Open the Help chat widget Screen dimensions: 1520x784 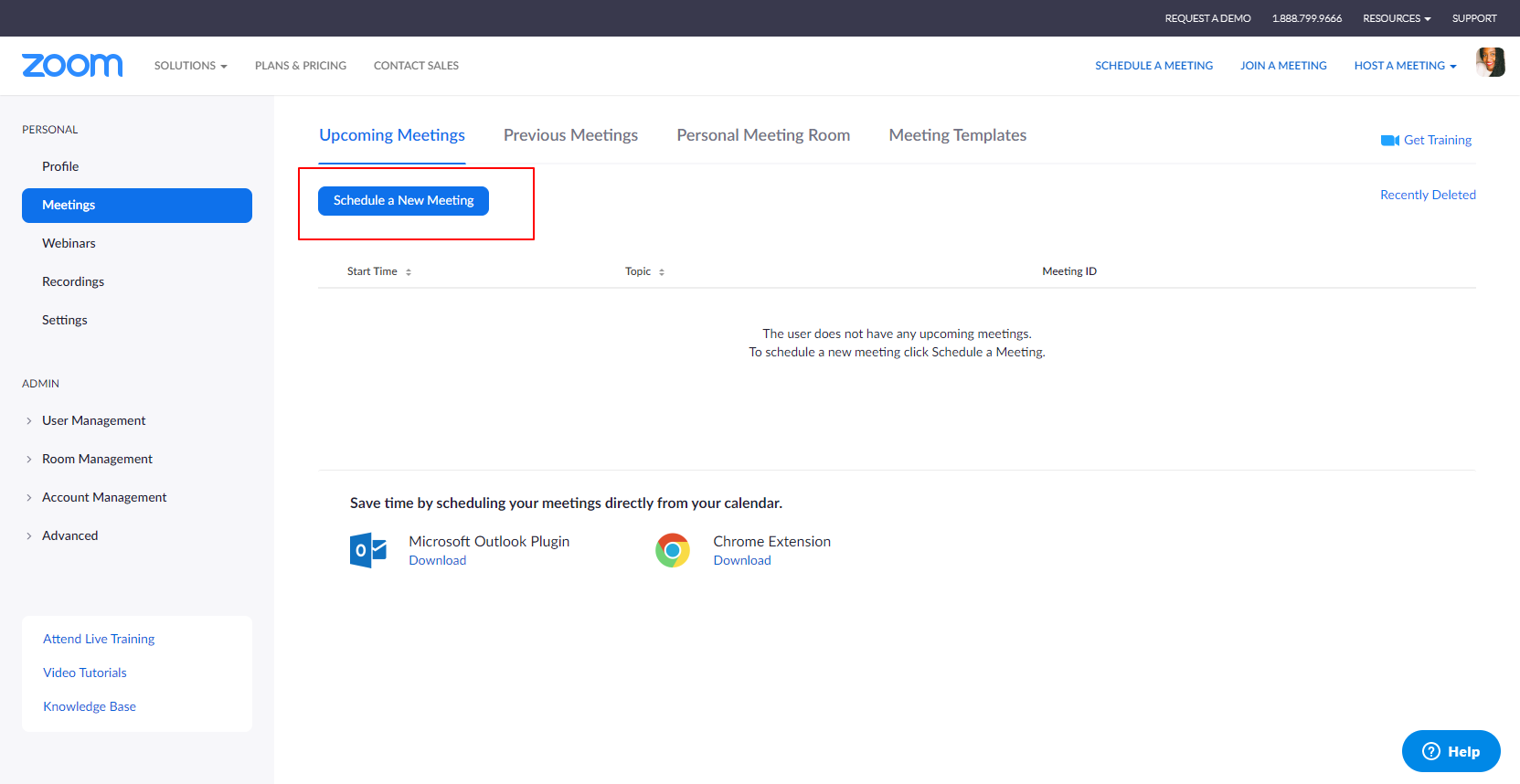pos(1451,751)
